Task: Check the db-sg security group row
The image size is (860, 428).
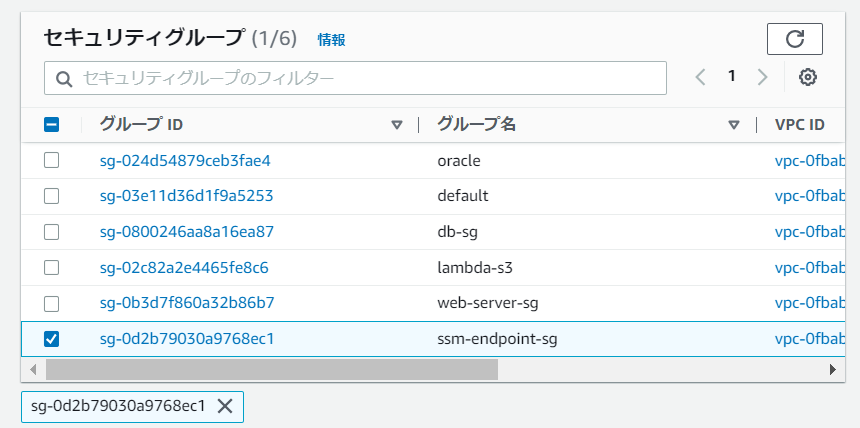Action: (51, 232)
